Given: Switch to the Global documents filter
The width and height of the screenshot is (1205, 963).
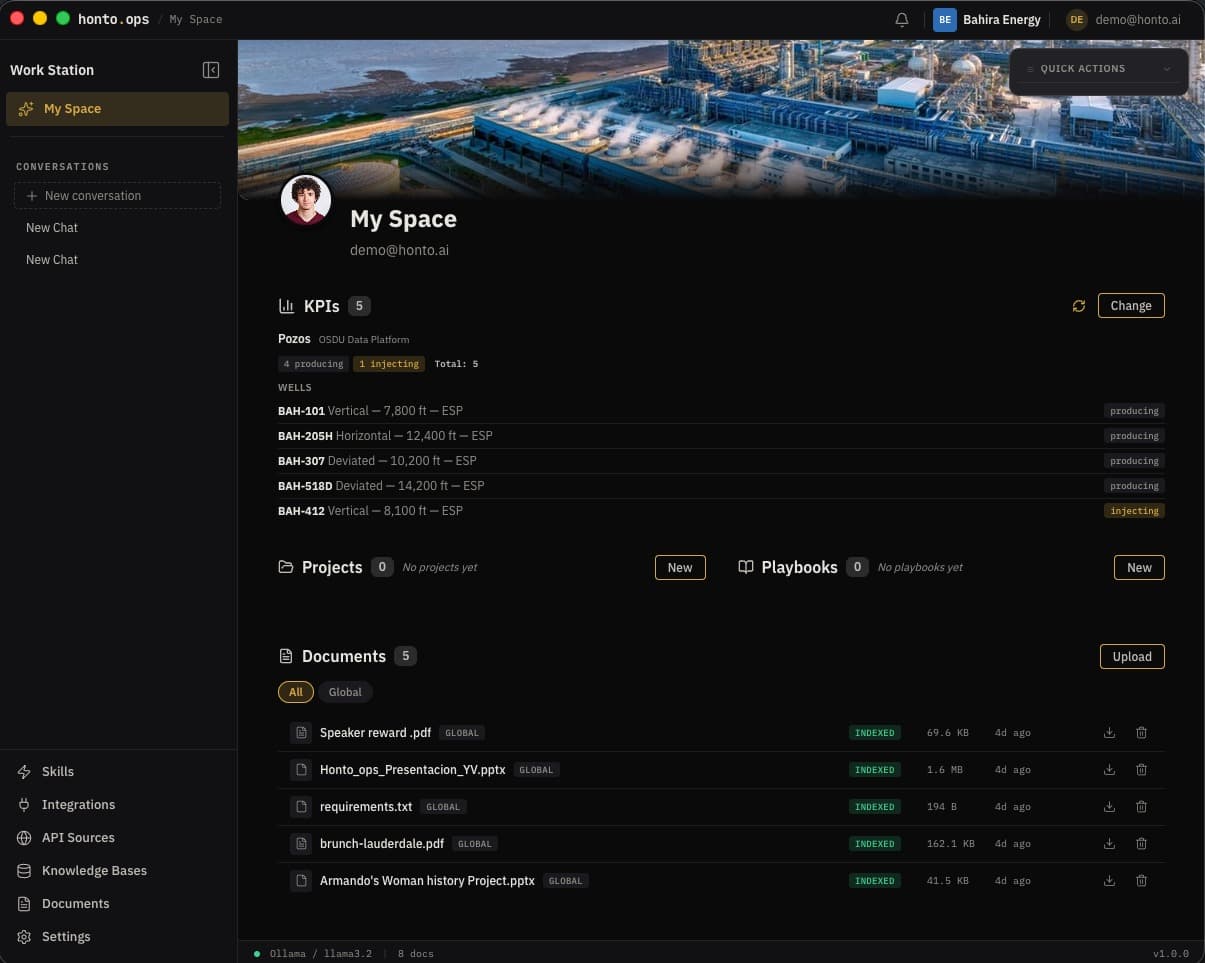Looking at the screenshot, I should tap(345, 691).
